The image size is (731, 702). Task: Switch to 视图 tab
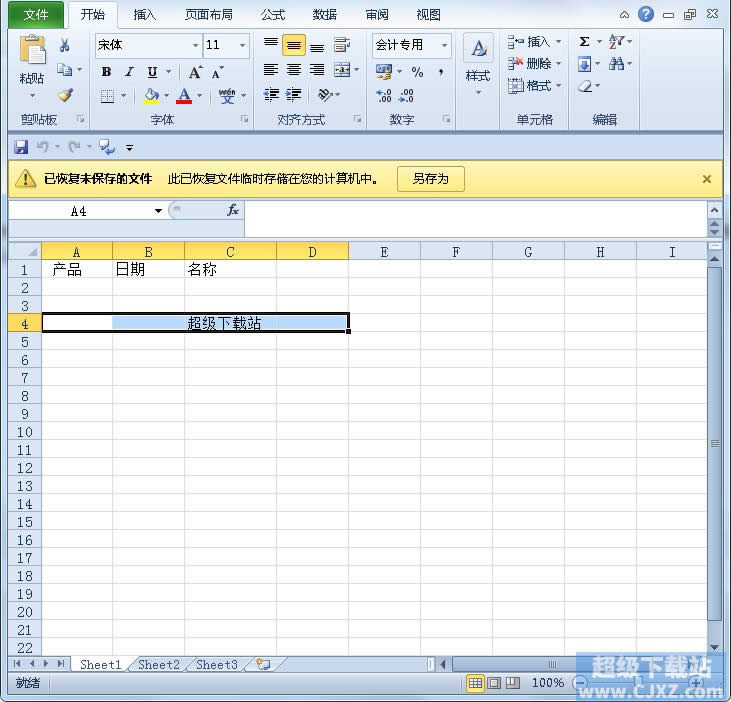pos(428,15)
